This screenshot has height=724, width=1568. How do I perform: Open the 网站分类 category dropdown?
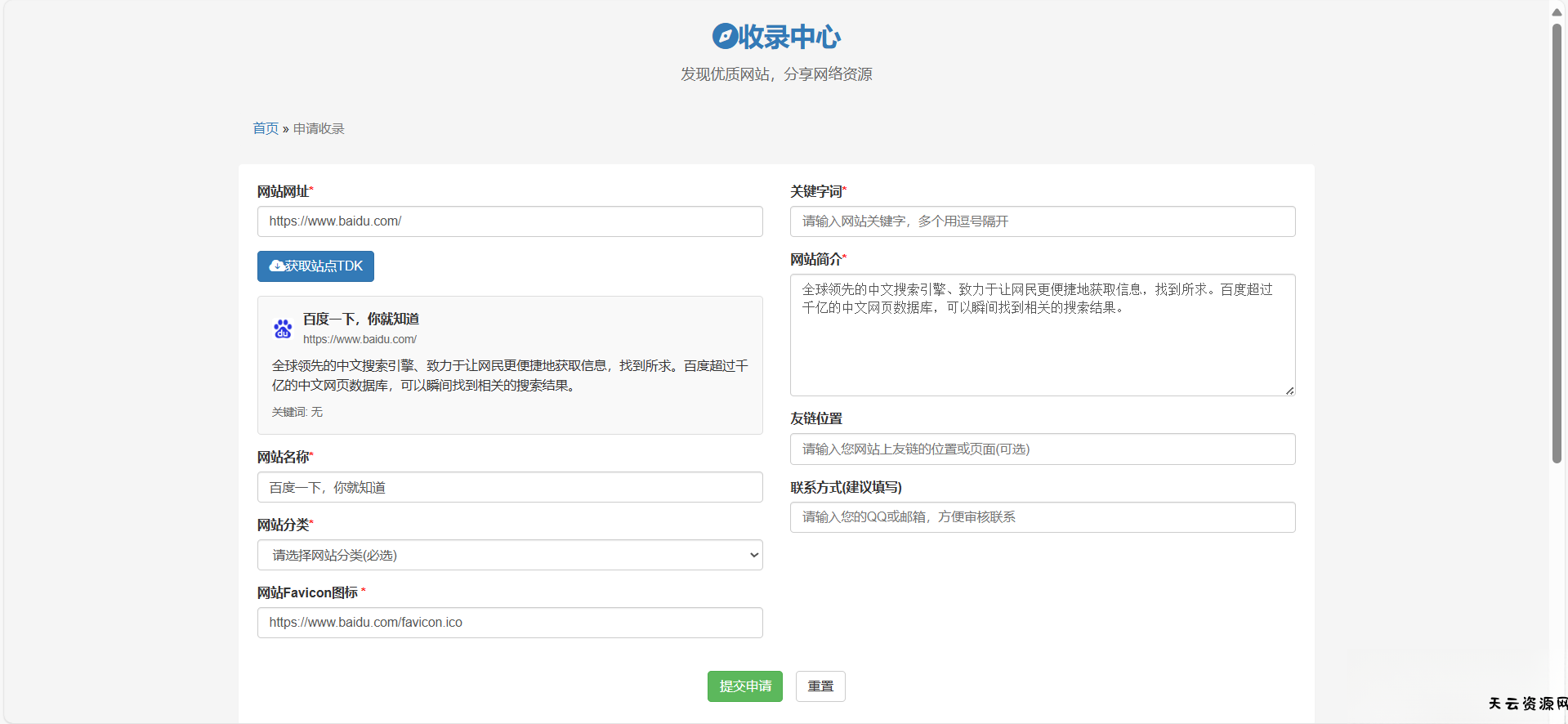[x=509, y=555]
